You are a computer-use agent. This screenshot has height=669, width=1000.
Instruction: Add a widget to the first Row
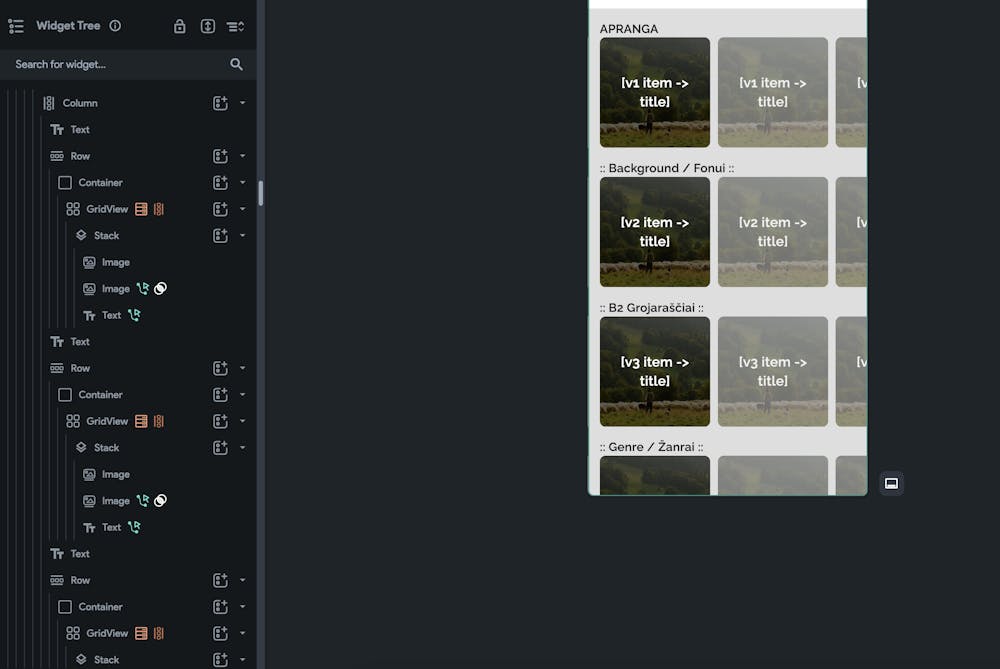click(x=220, y=156)
